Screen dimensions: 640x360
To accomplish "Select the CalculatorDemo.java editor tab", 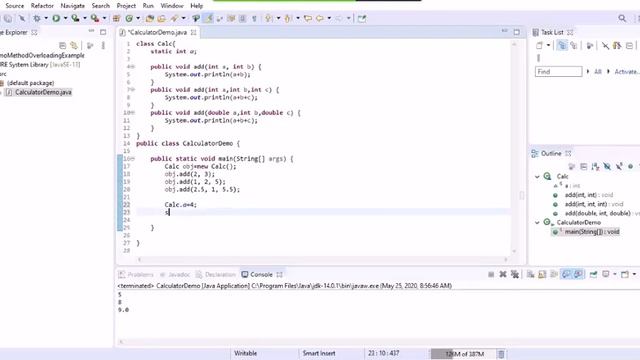I will tap(158, 32).
